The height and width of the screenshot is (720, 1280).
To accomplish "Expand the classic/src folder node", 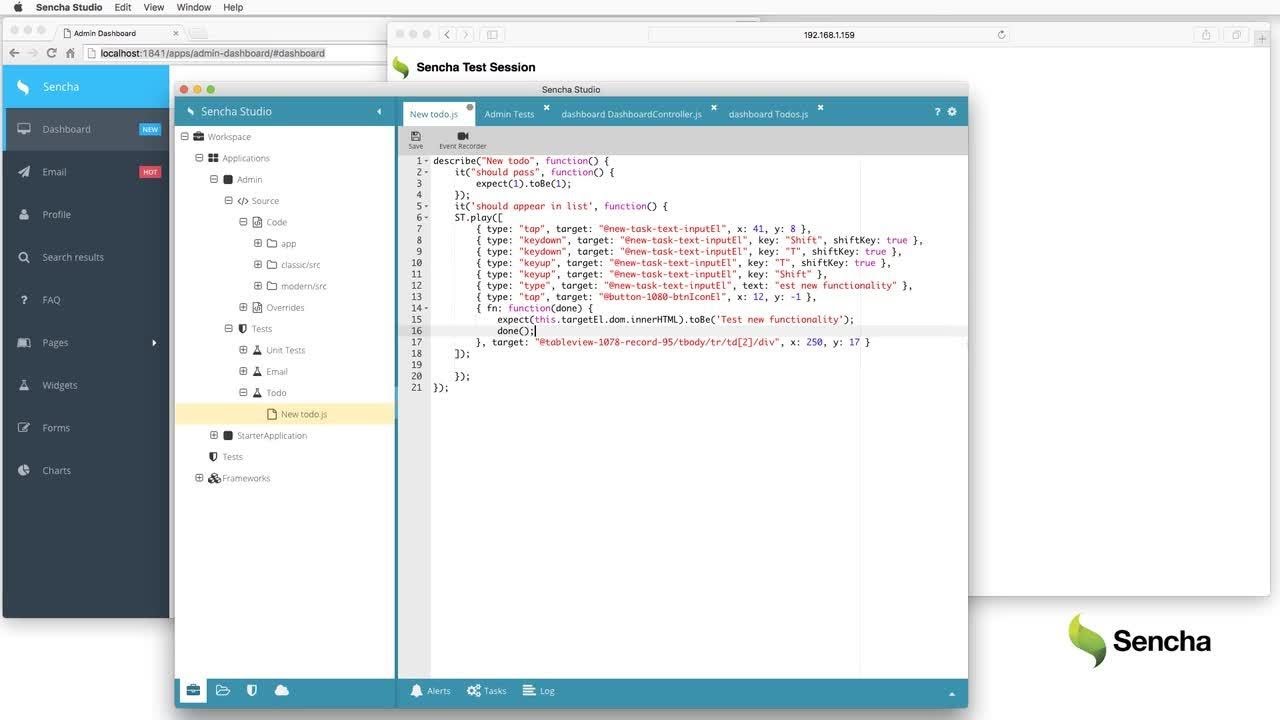I will point(258,265).
